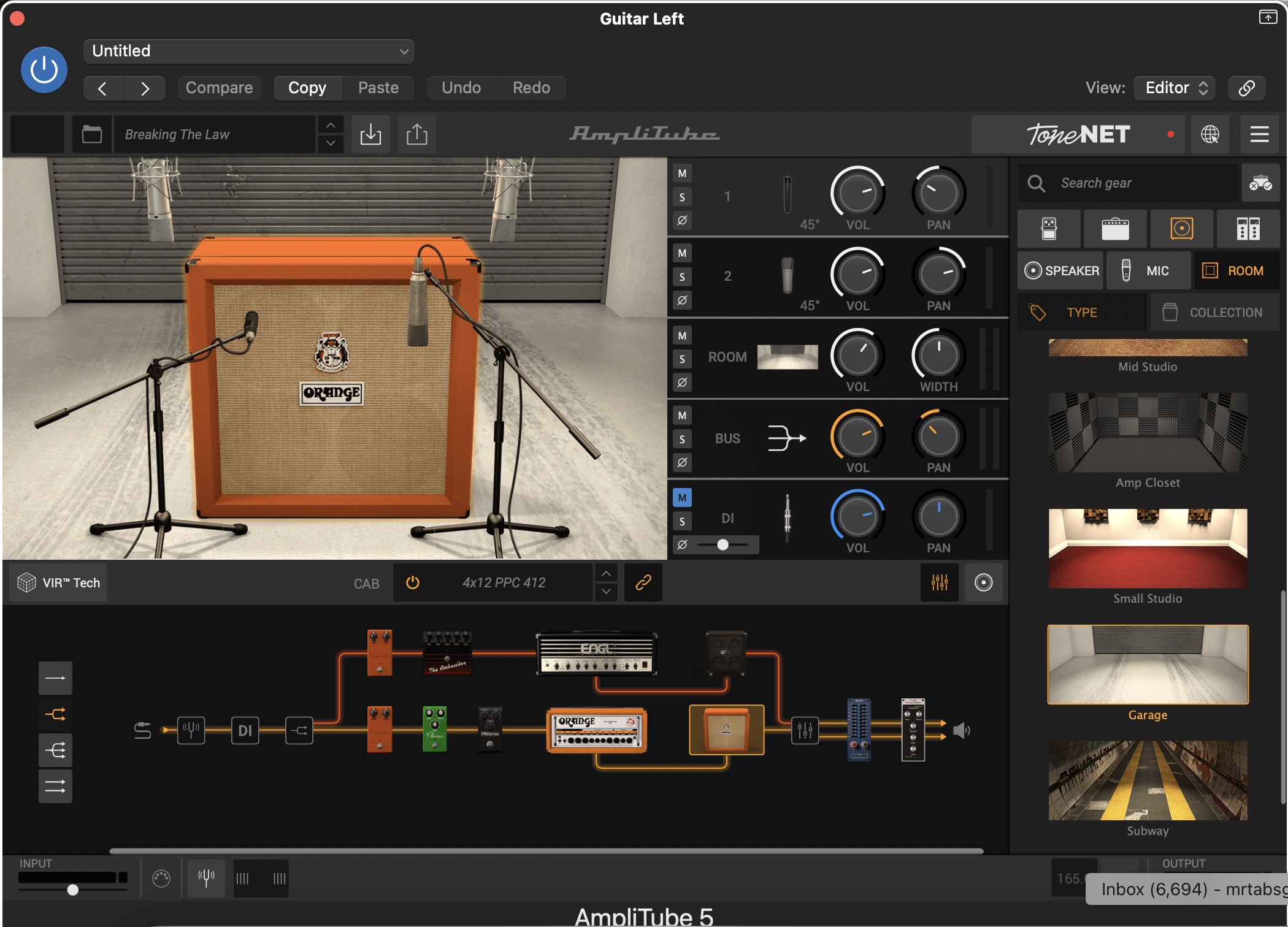The image size is (1288, 927).
Task: Click the Compare button
Action: (219, 88)
